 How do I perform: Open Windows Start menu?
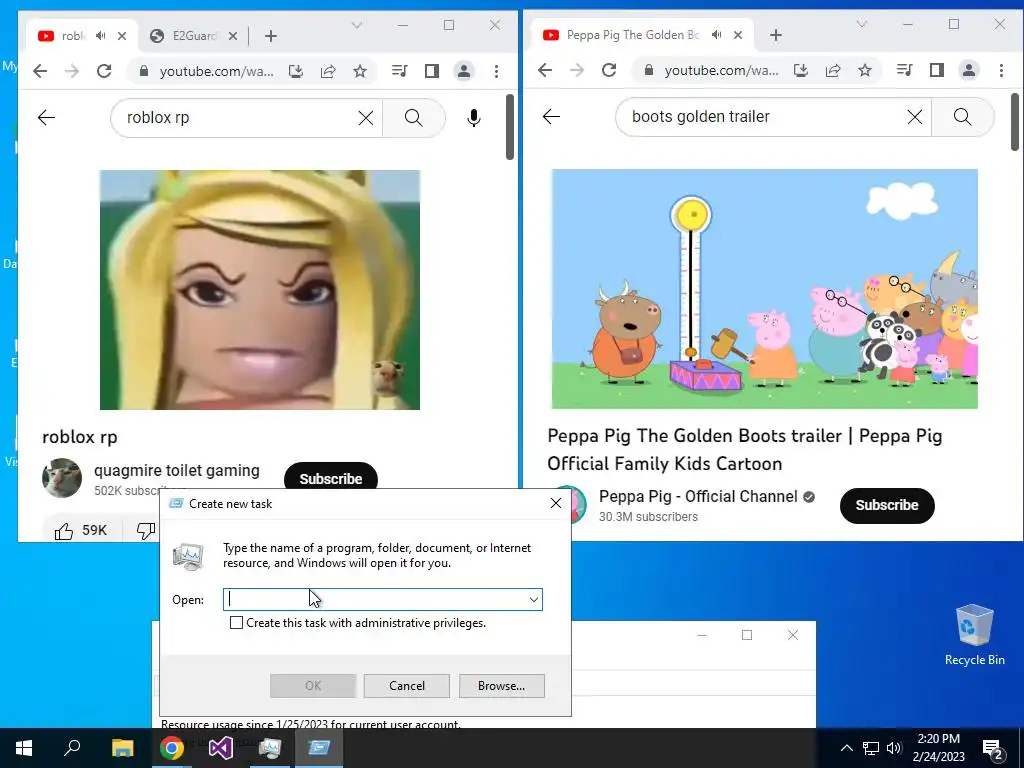click(x=24, y=748)
